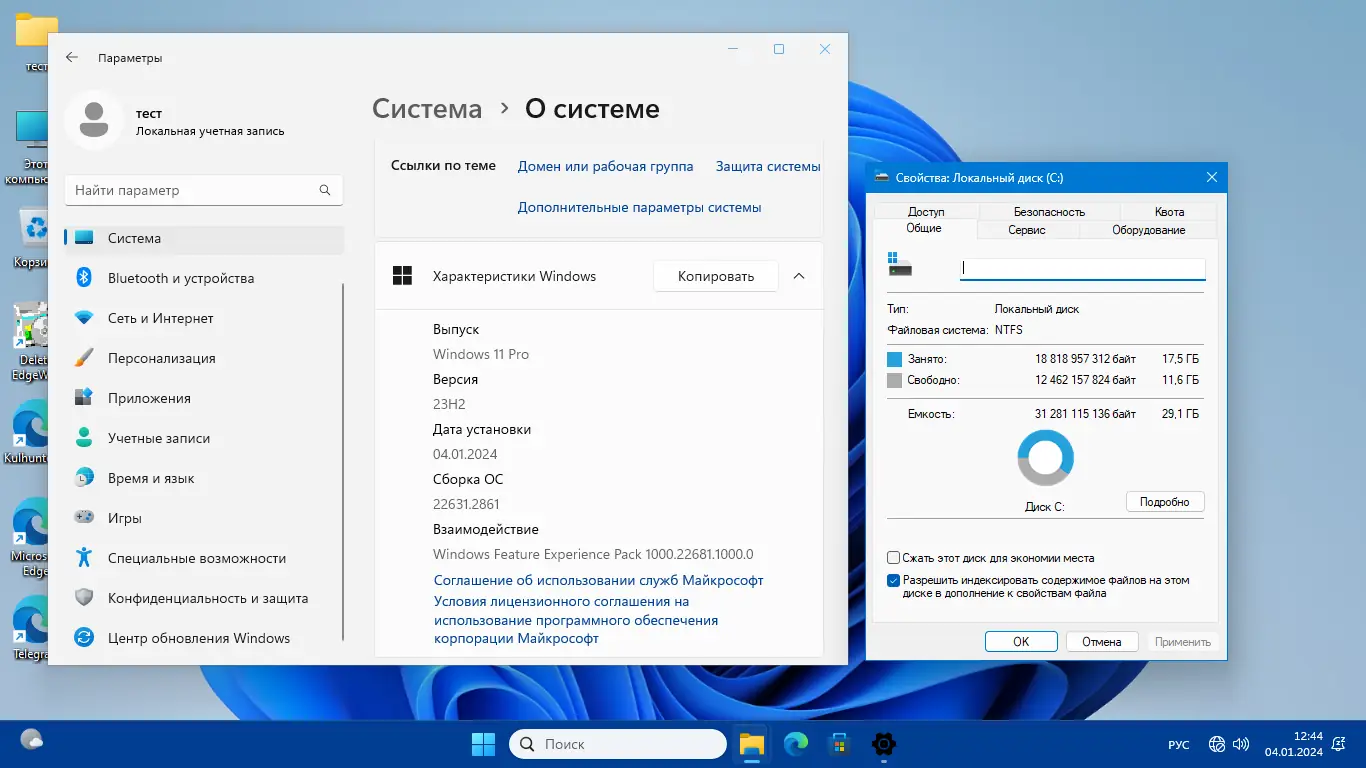Launch Microsoft Edge from the taskbar

point(796,744)
